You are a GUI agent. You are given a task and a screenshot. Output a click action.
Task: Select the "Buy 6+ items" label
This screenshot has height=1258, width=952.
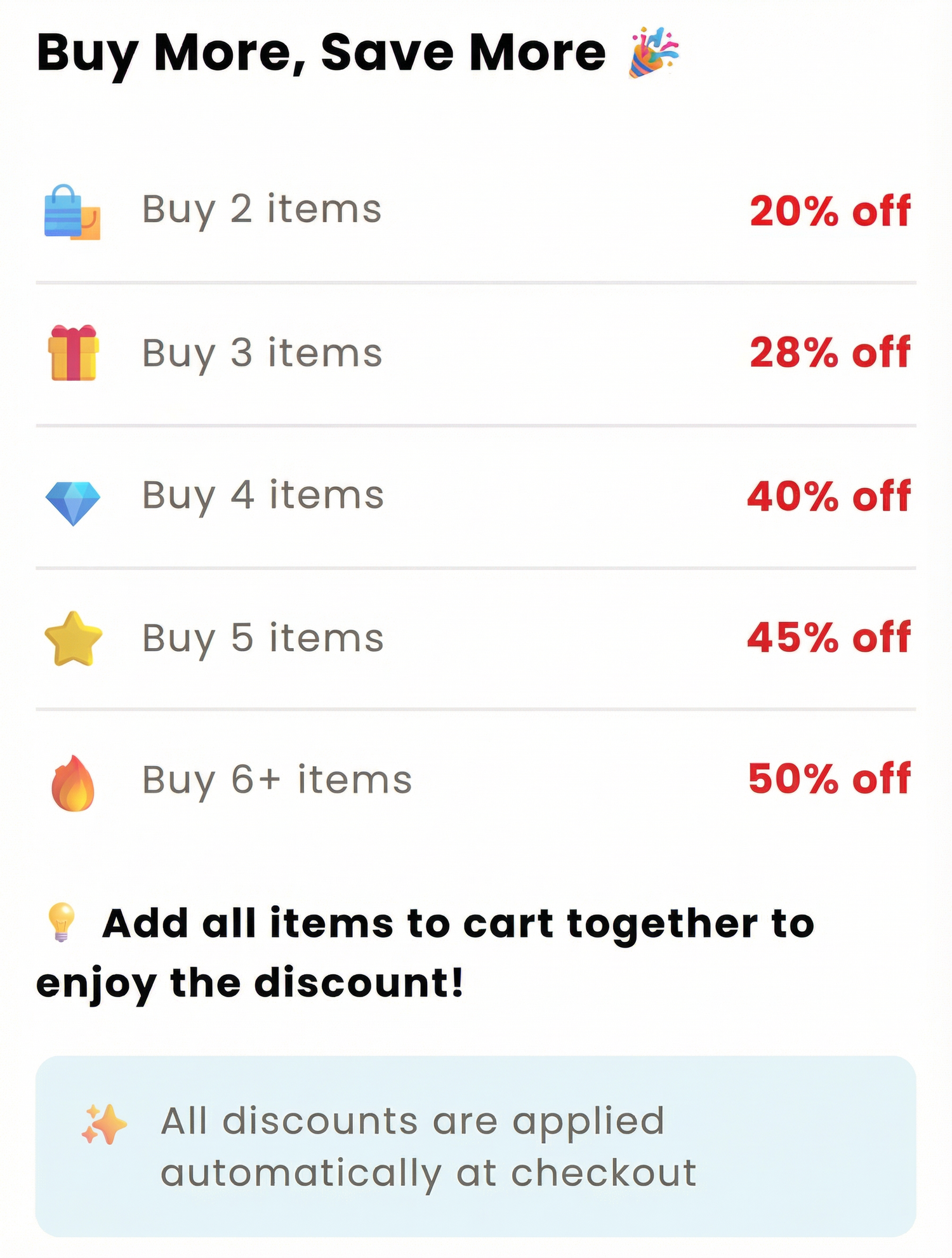click(x=277, y=780)
